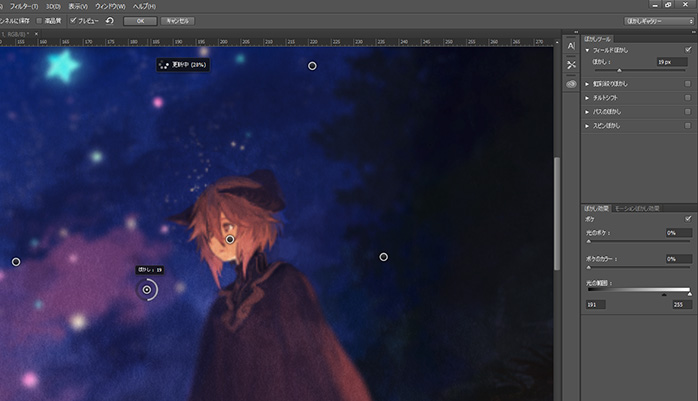Uncheck the プレビュー (preview) checkbox

(73, 20)
